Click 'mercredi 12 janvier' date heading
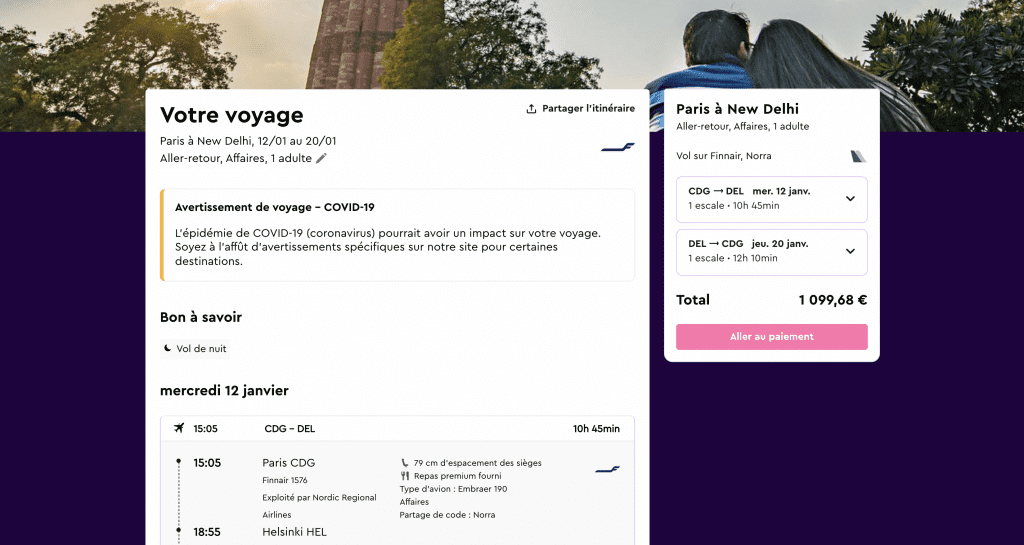The width and height of the screenshot is (1024, 545). point(224,391)
